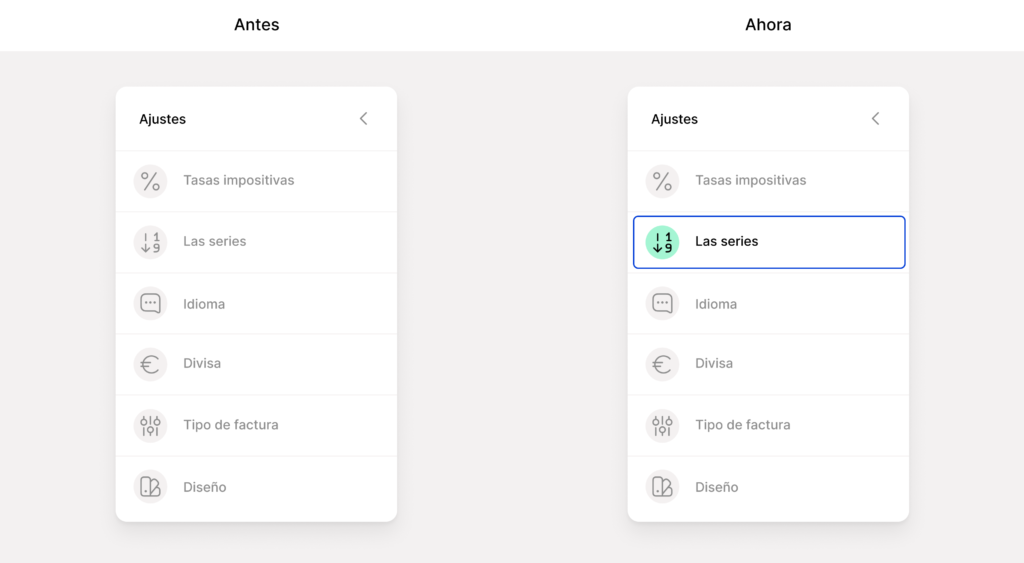This screenshot has width=1024, height=563.
Task: Choose Tipo de factura text in Ahora panel
Action: pos(742,425)
